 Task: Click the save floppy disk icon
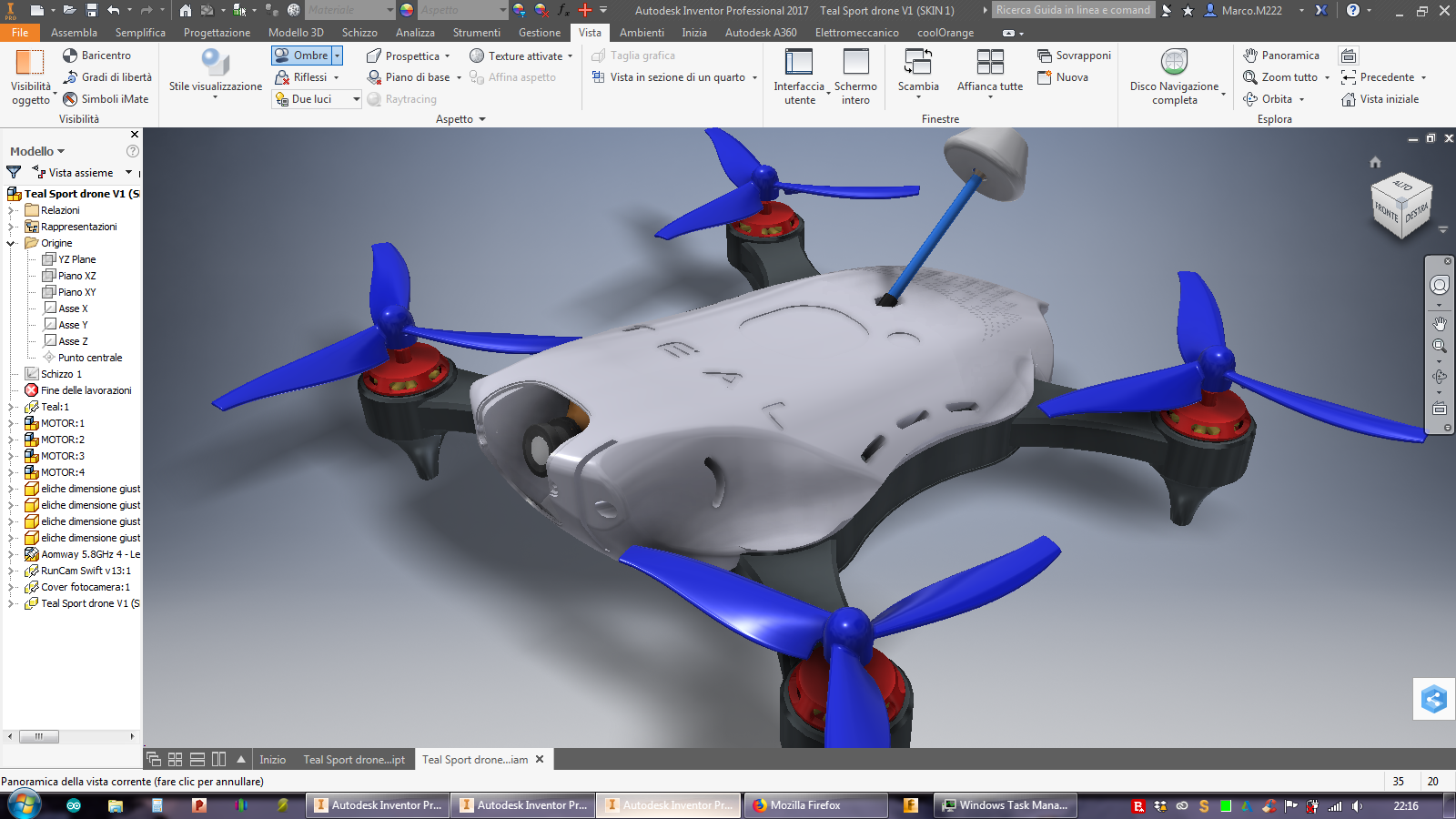coord(92,10)
